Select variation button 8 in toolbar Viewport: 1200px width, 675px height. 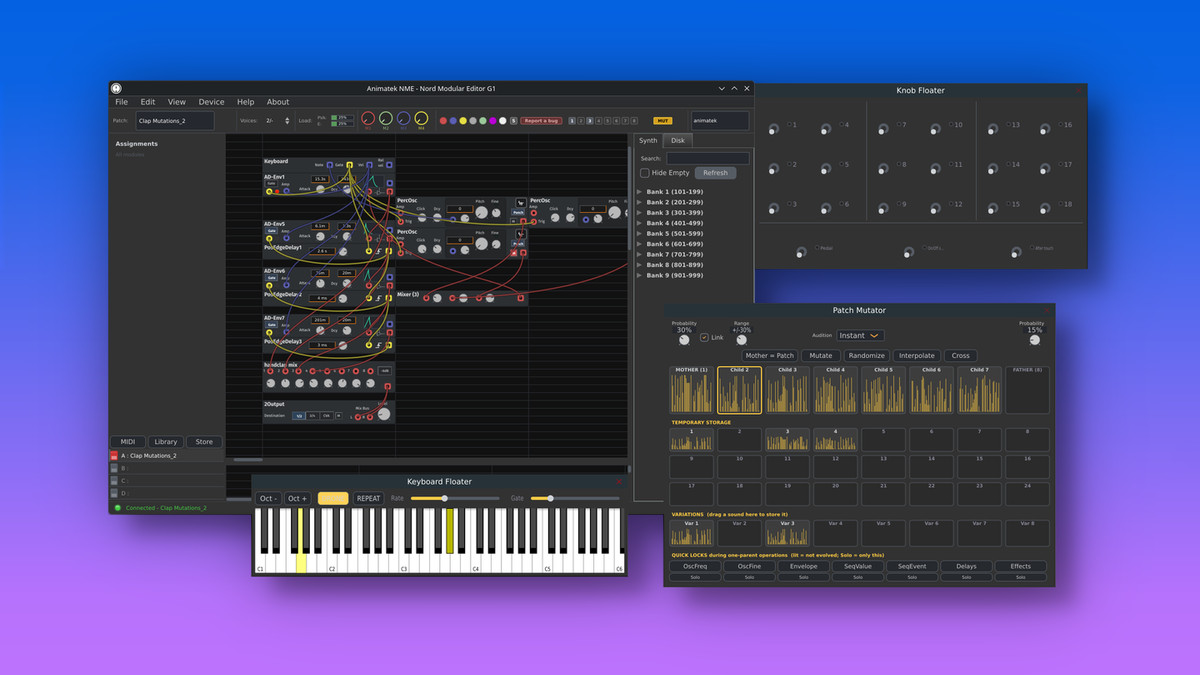(634, 121)
